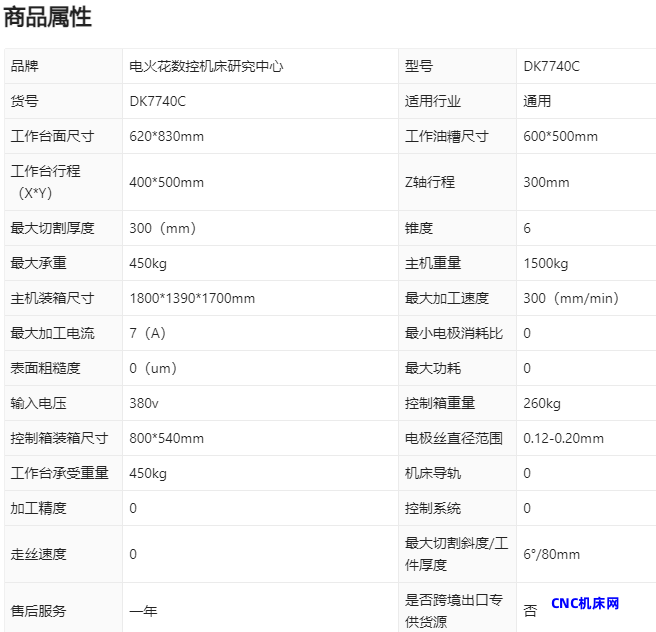Click the input voltage value 380v
The image size is (656, 632).
pos(144,403)
